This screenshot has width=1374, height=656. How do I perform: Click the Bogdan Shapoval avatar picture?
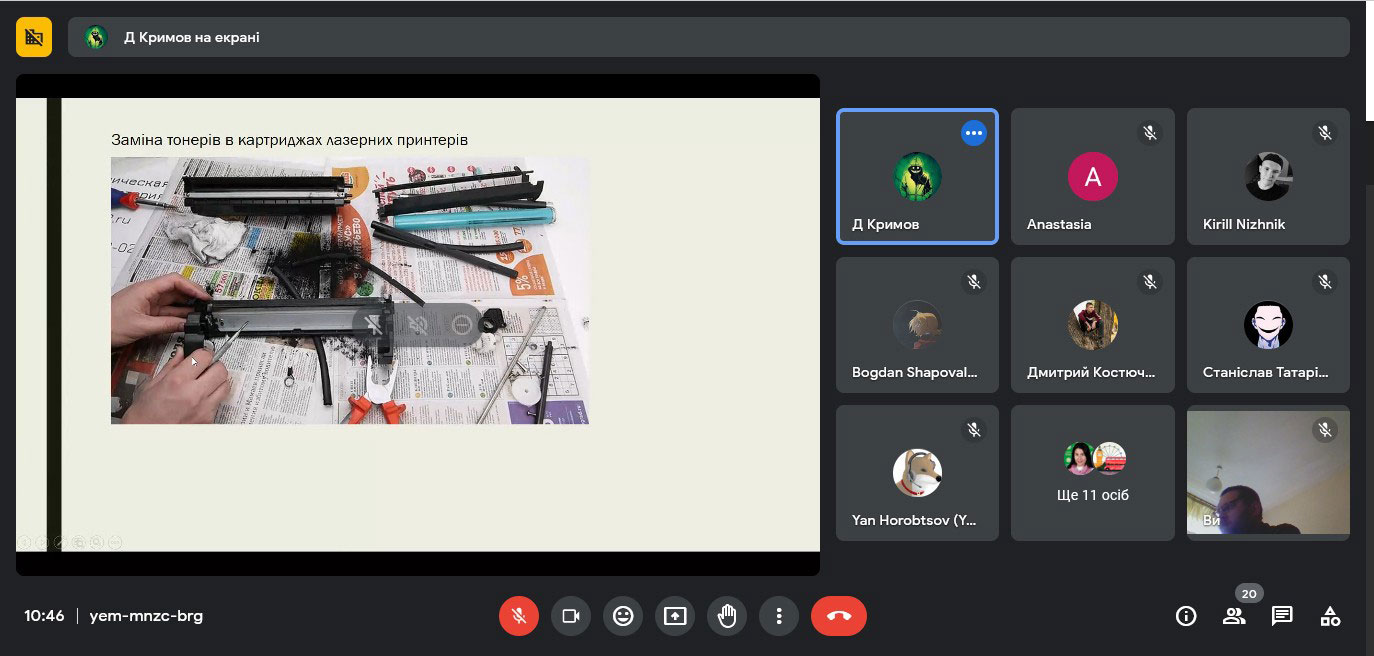click(917, 325)
